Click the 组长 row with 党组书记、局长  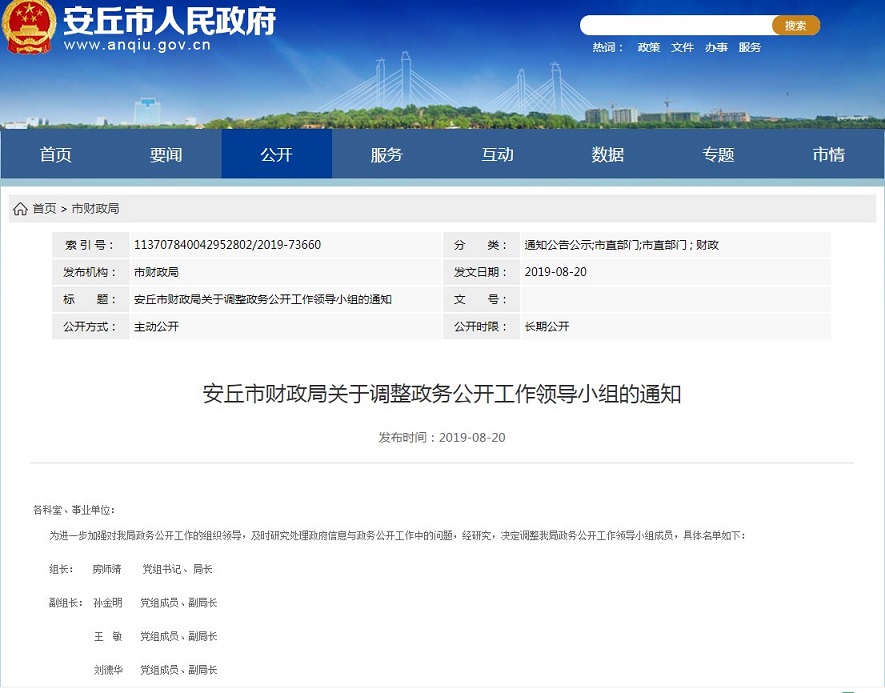[131, 569]
